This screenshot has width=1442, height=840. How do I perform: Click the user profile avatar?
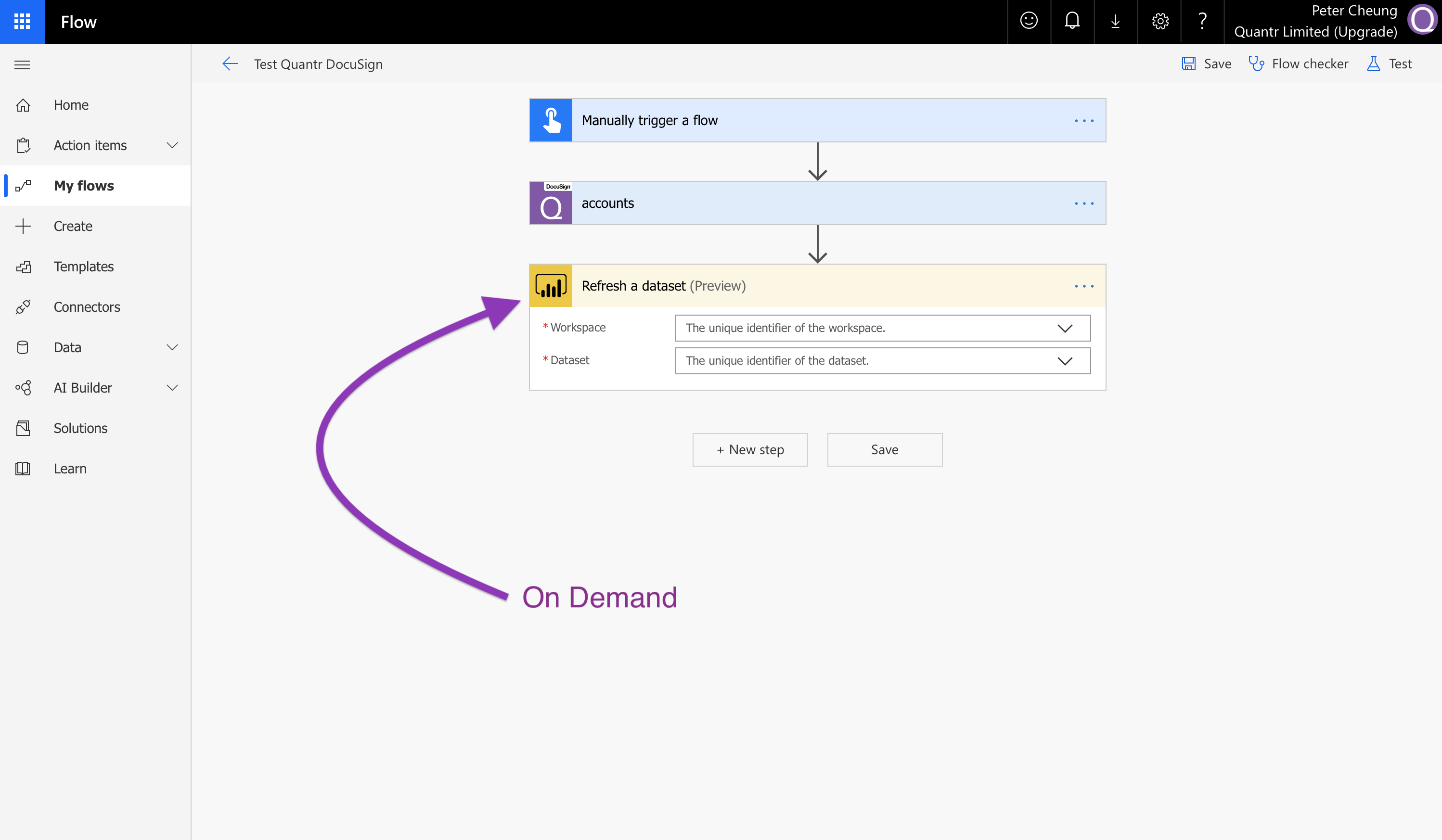tap(1423, 20)
